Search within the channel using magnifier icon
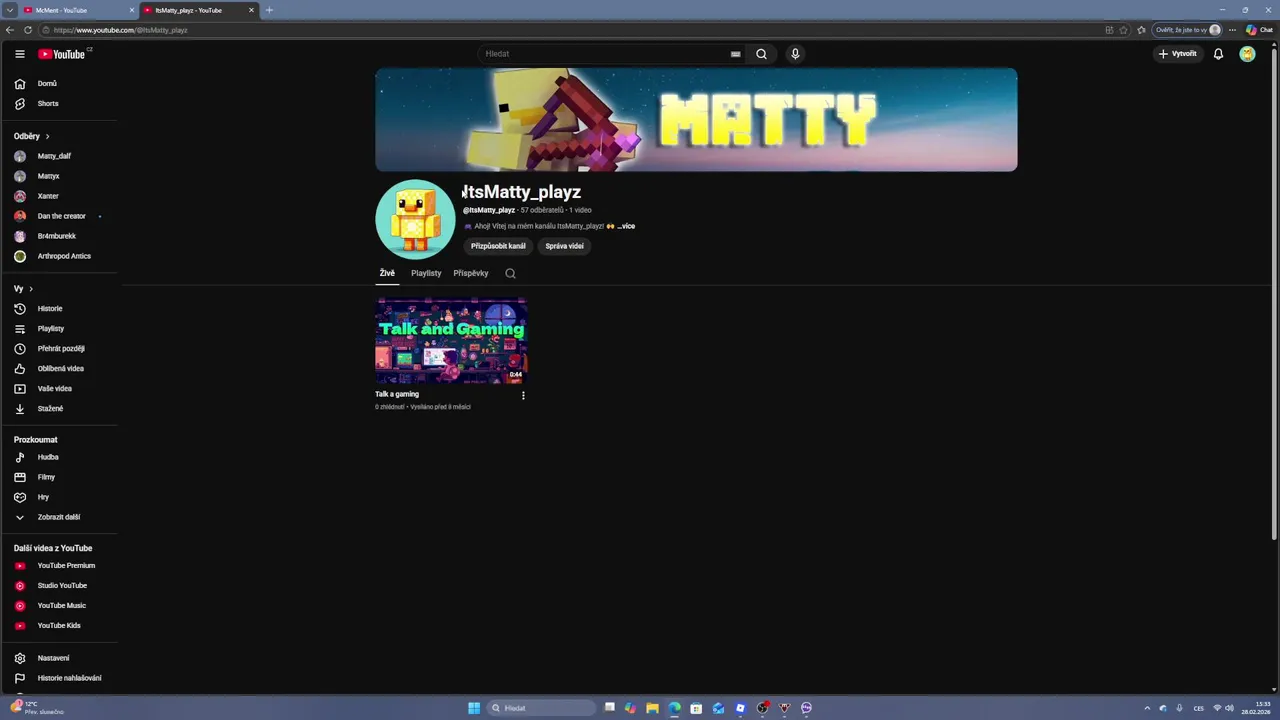 (x=510, y=273)
